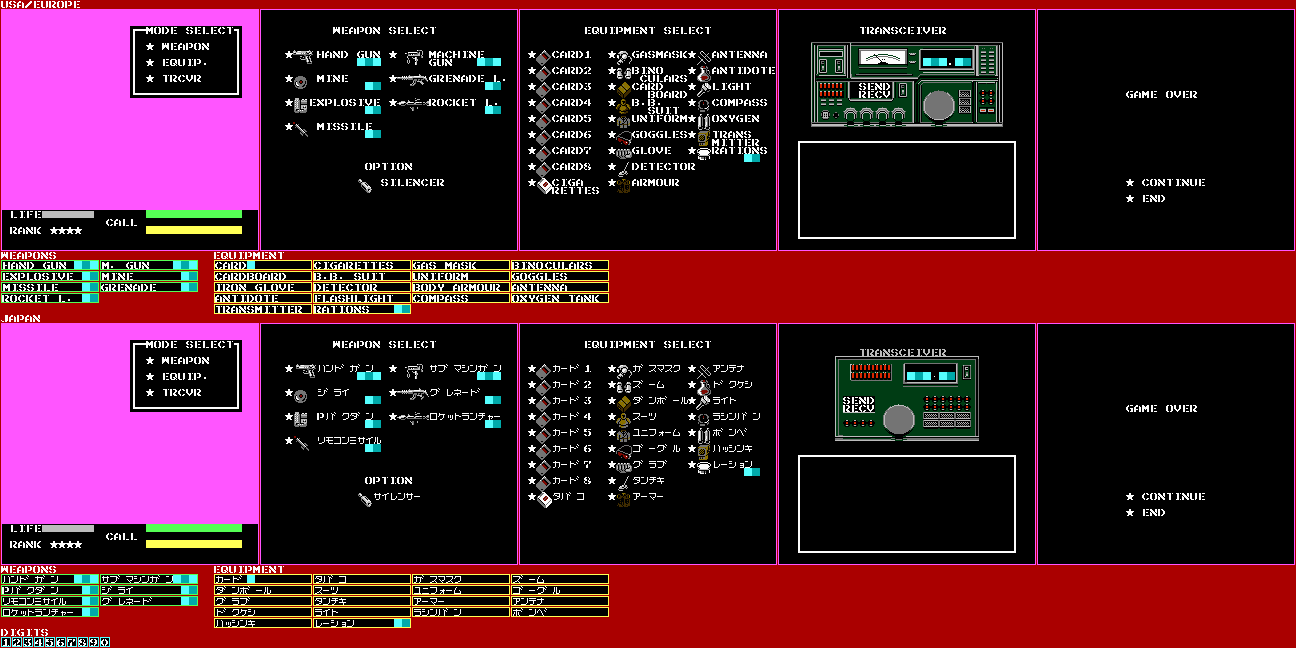The image size is (1296, 648).
Task: Click the EXPLOSIVE icon in USA Weapon Select
Action: click(300, 103)
